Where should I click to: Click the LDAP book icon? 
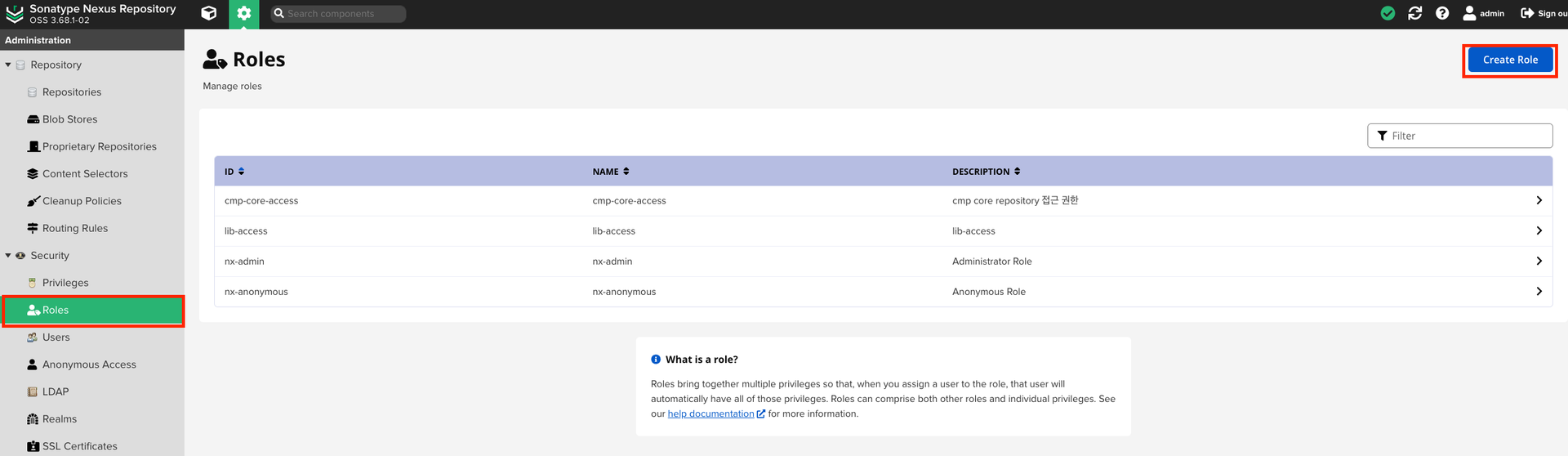tap(33, 391)
